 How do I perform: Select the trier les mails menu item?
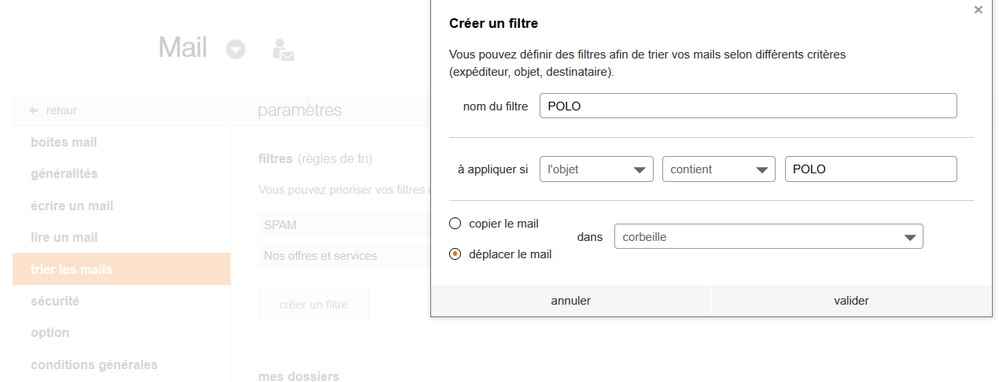coord(121,269)
